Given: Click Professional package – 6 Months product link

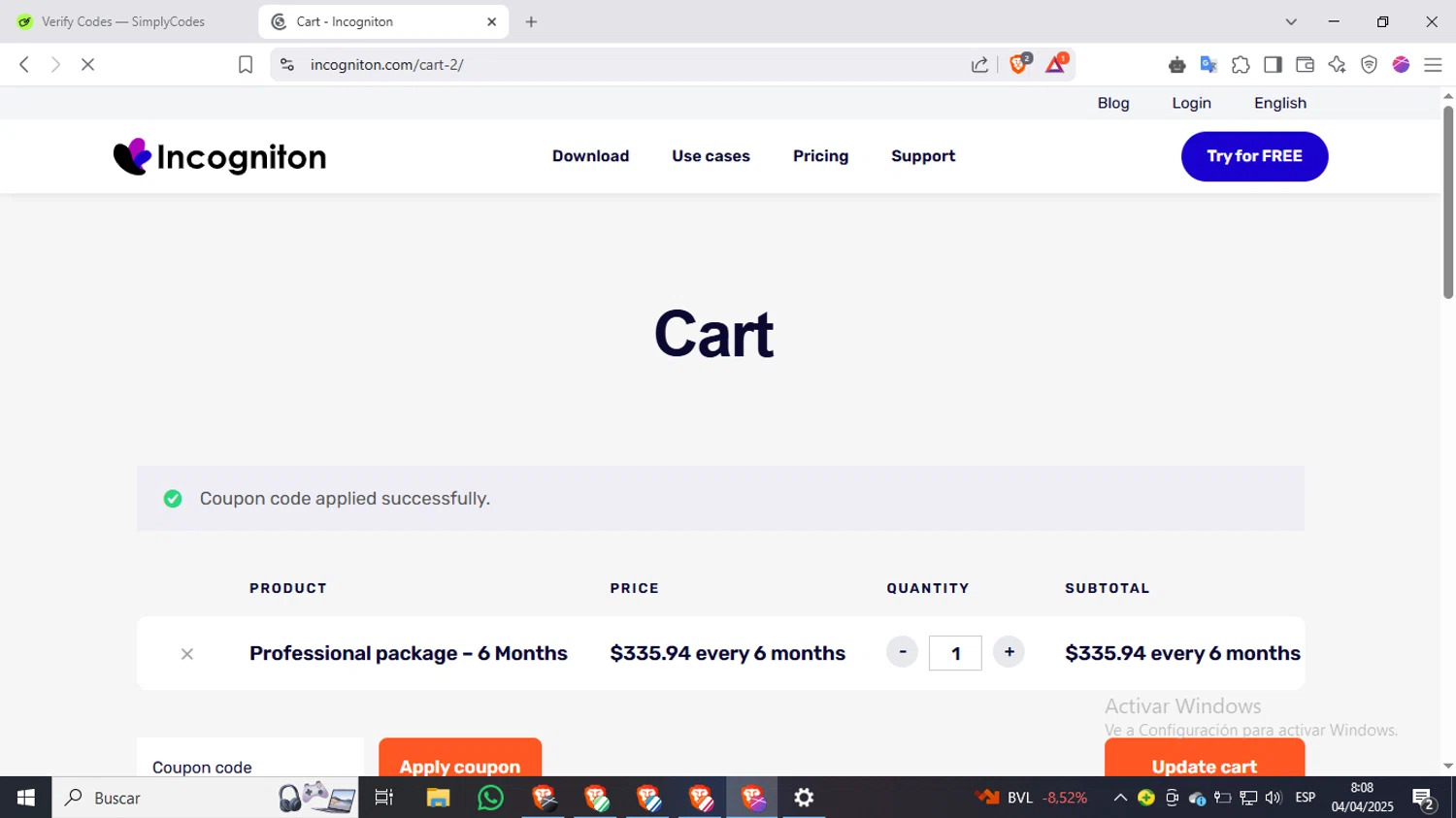Looking at the screenshot, I should (x=409, y=654).
